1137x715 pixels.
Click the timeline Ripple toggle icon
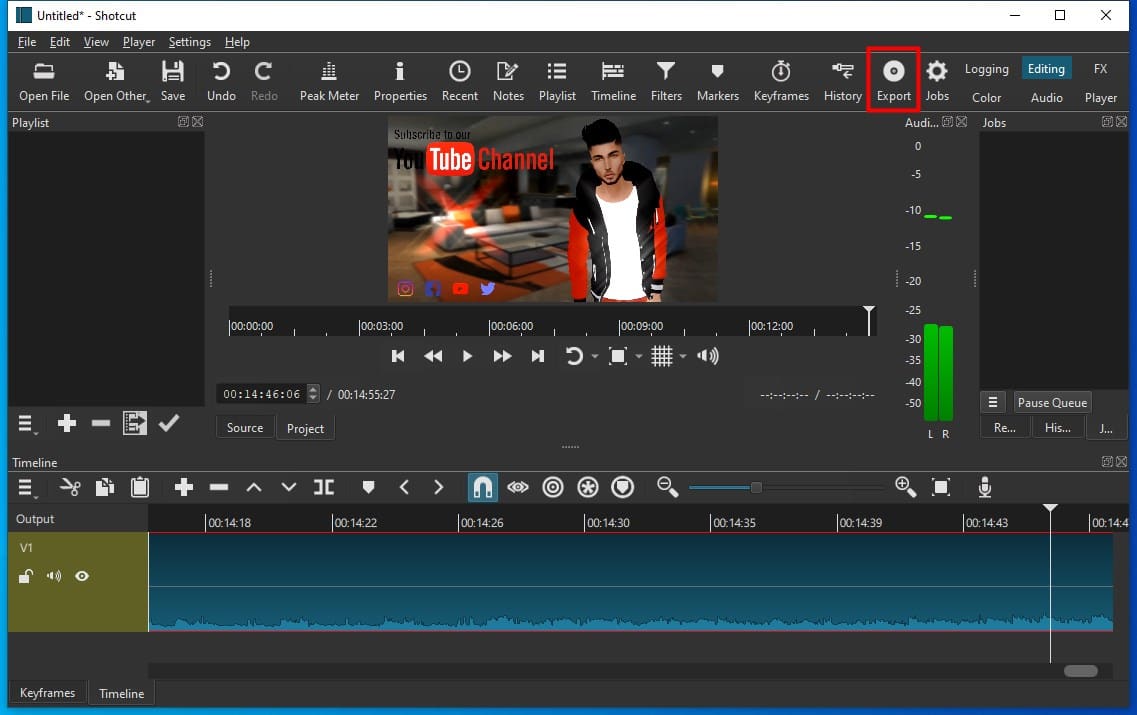coord(553,487)
